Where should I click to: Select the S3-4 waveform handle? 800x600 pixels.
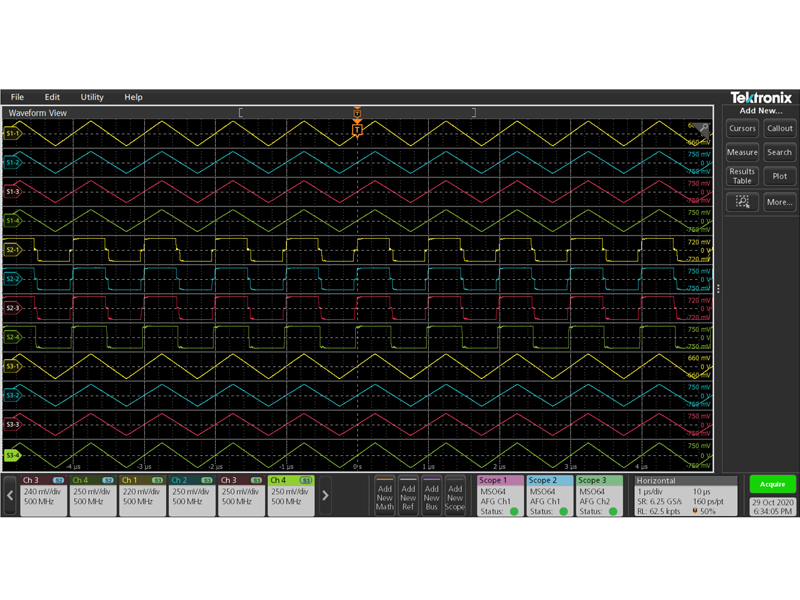13,456
